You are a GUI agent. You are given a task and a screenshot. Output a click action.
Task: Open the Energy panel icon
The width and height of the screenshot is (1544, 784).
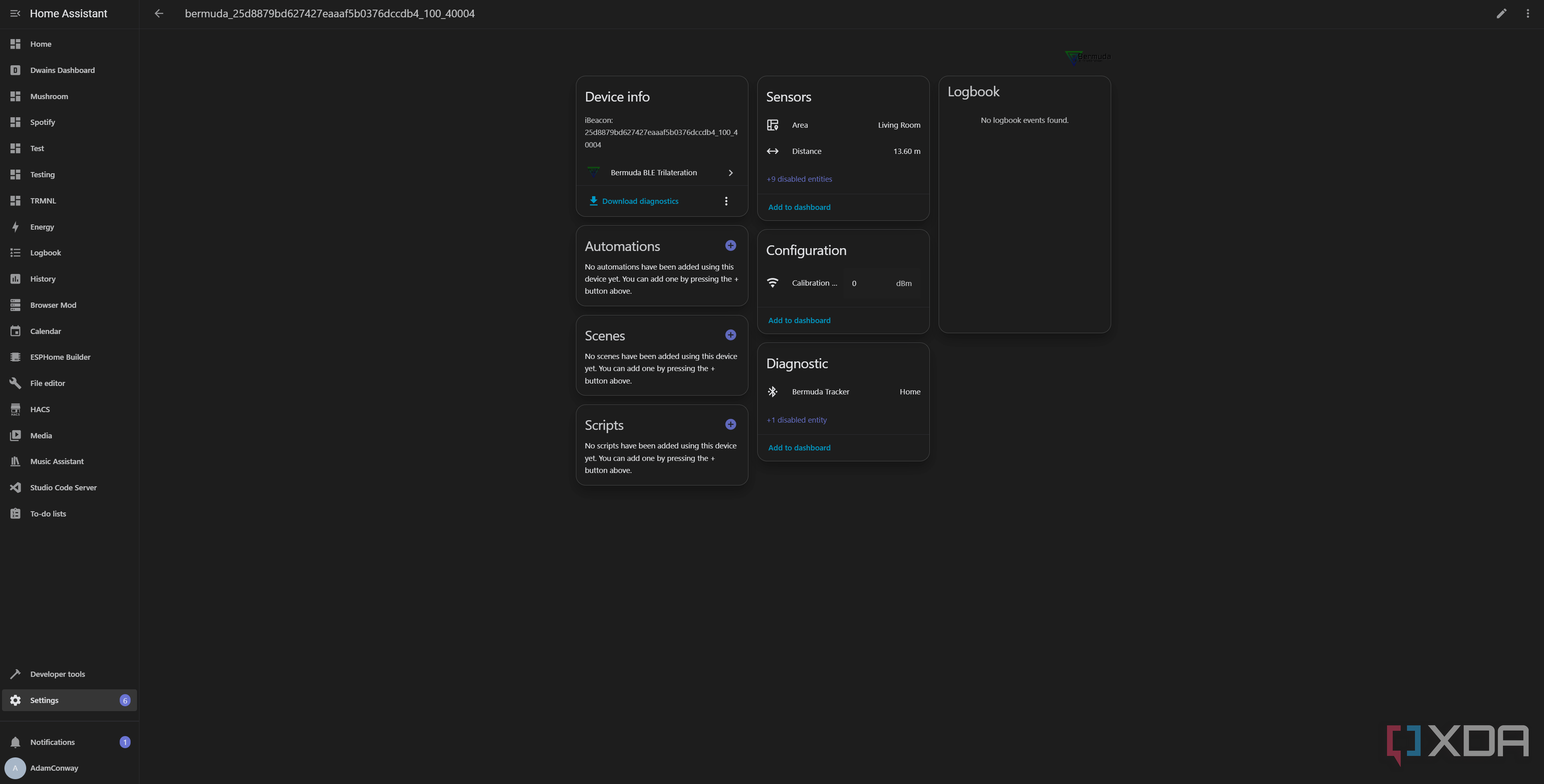[16, 227]
